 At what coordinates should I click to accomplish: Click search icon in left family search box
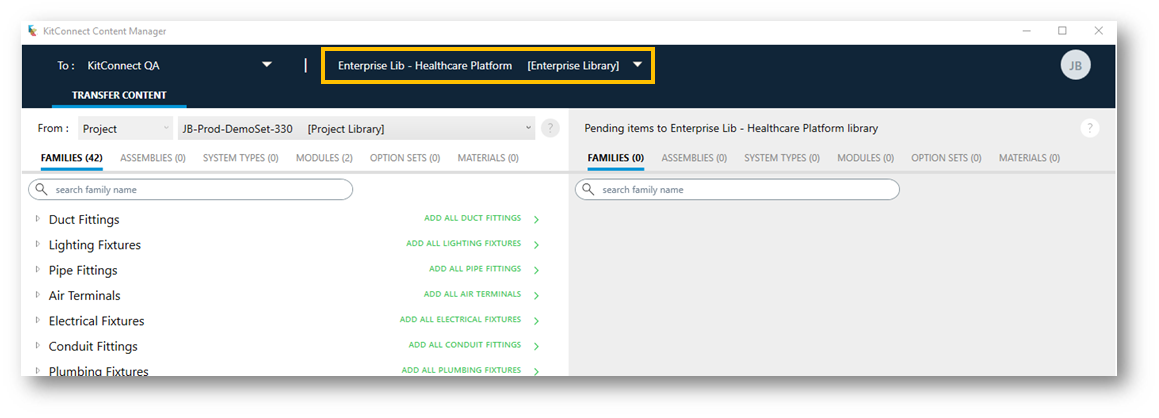pyautogui.click(x=41, y=190)
